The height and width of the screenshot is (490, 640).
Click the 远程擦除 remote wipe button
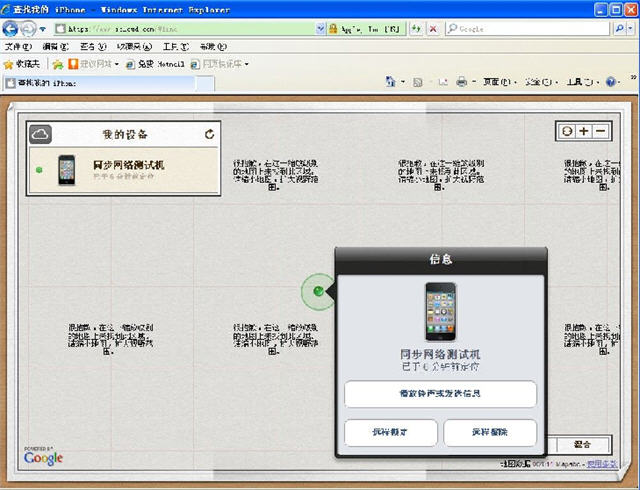click(490, 432)
